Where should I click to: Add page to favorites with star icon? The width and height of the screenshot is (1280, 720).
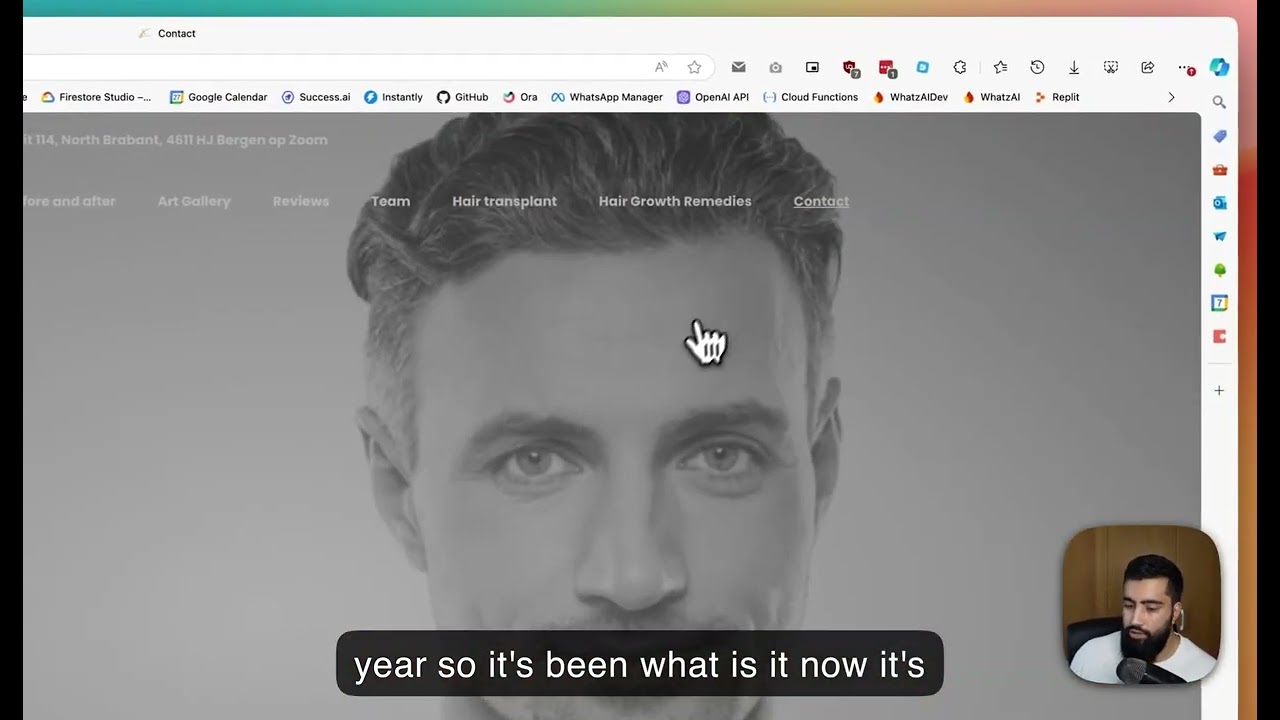click(x=694, y=67)
